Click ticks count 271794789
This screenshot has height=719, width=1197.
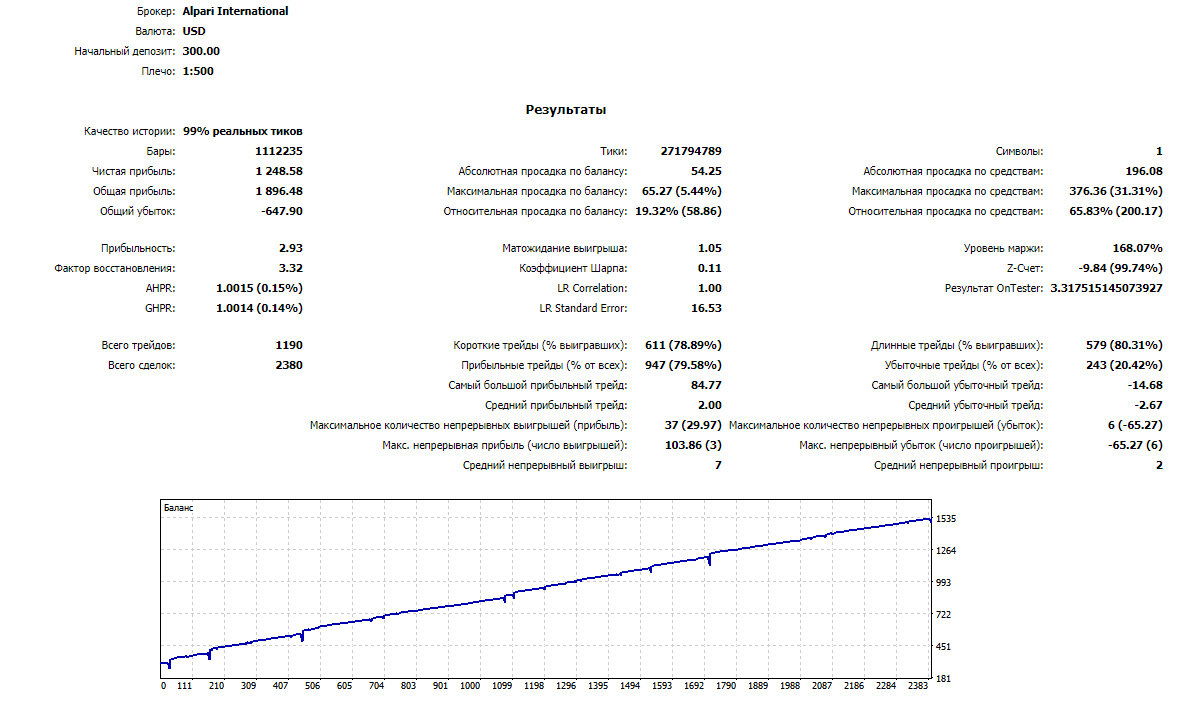pyautogui.click(x=691, y=151)
